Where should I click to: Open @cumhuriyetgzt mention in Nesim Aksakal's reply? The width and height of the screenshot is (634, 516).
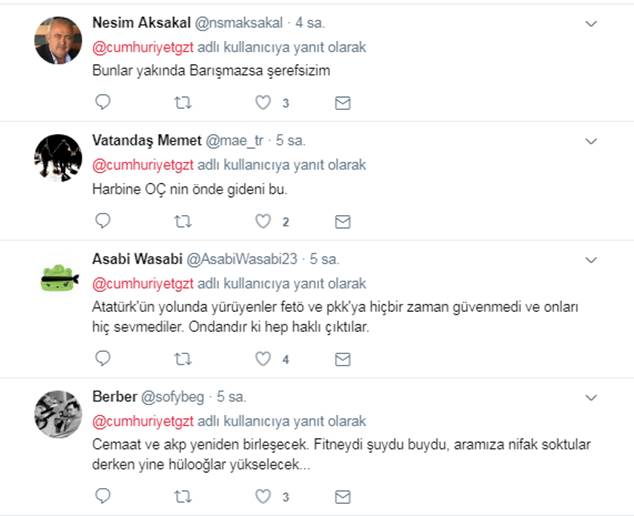tap(143, 47)
